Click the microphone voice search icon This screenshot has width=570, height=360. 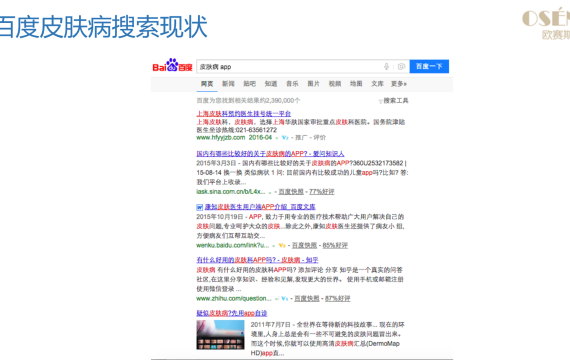[386, 66]
